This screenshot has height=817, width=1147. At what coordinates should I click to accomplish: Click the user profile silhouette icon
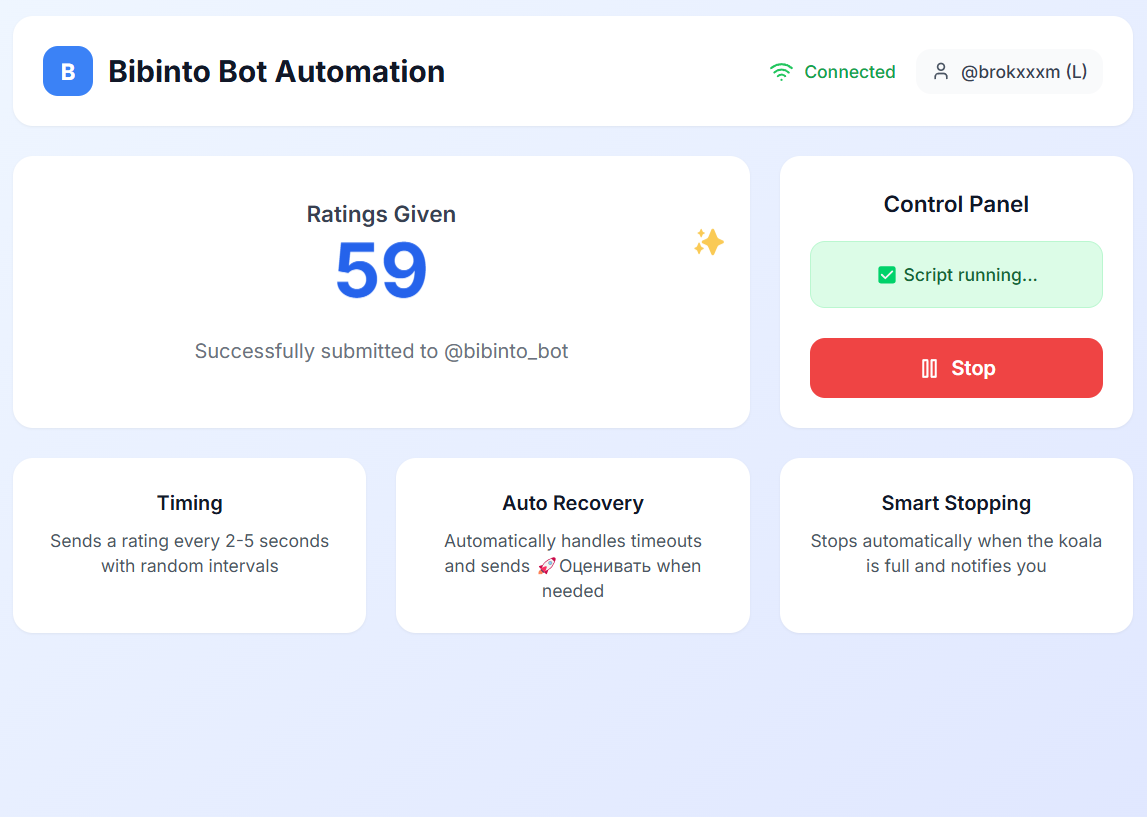pos(941,72)
